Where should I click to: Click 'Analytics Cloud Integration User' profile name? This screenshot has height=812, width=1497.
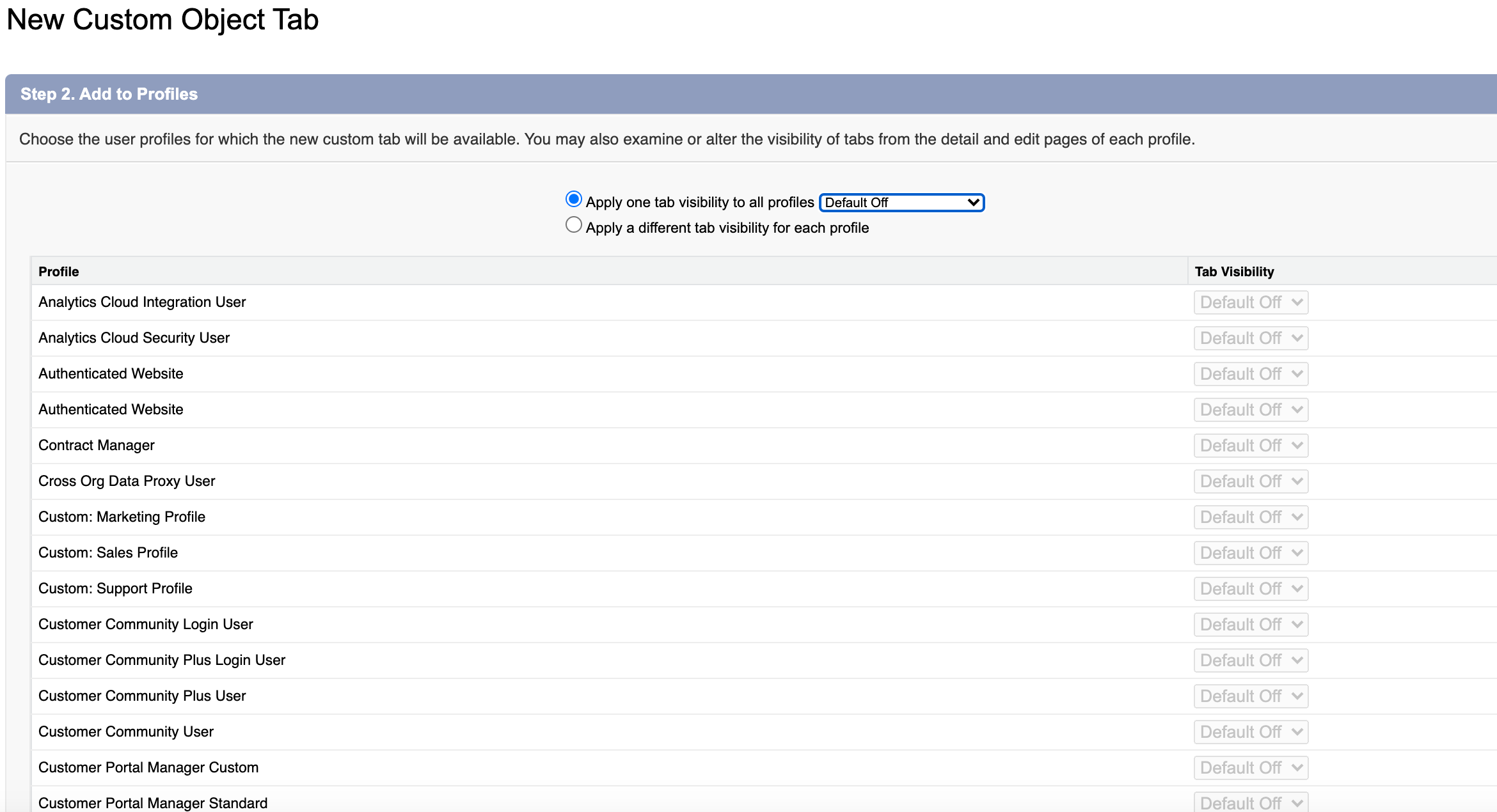[142, 302]
